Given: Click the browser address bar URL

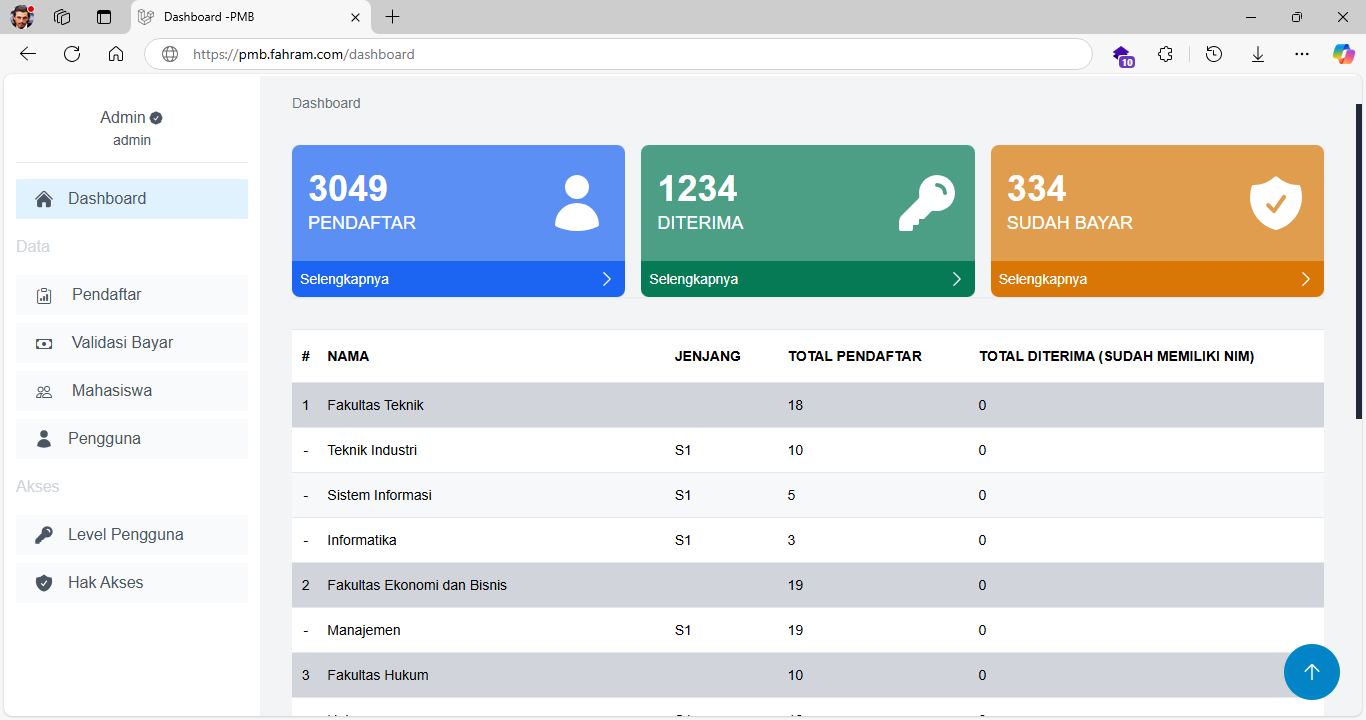Looking at the screenshot, I should coord(600,54).
